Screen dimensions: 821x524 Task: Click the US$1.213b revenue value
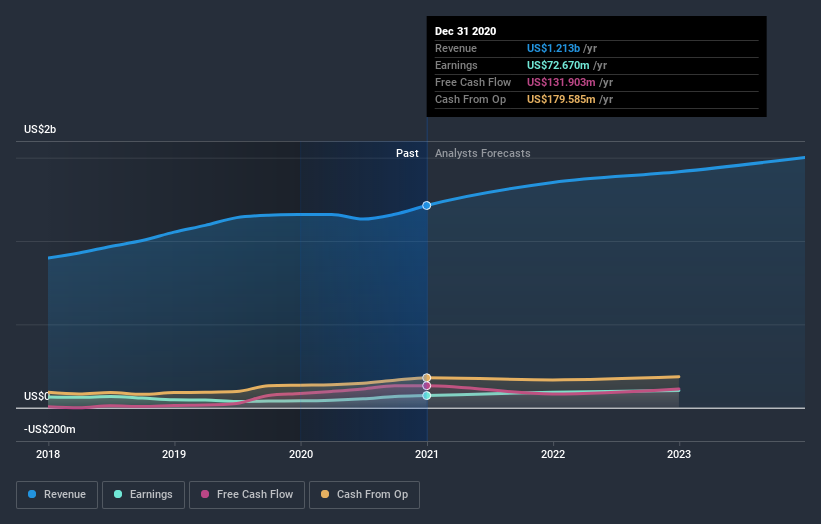click(553, 48)
